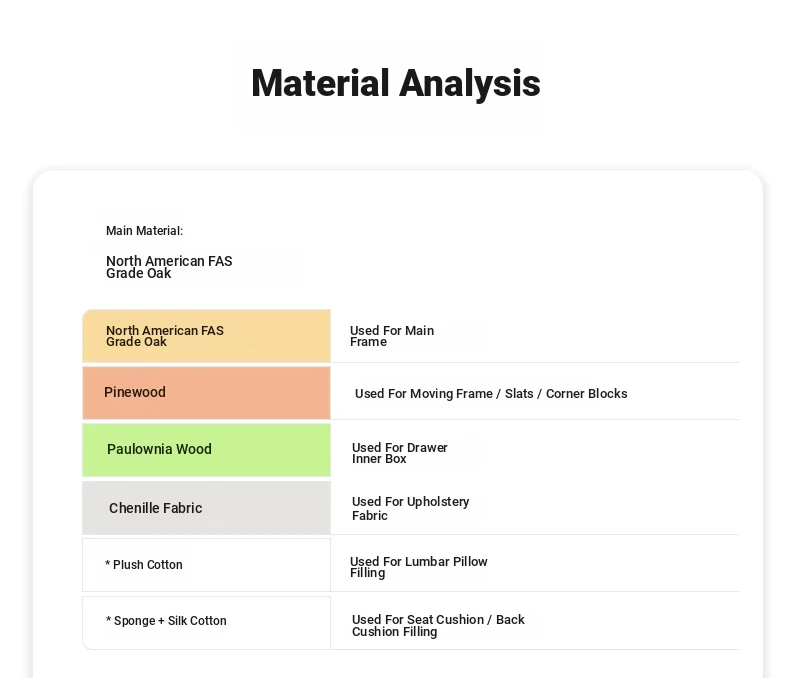Click the gray Chenille Fabric cell

pos(207,508)
